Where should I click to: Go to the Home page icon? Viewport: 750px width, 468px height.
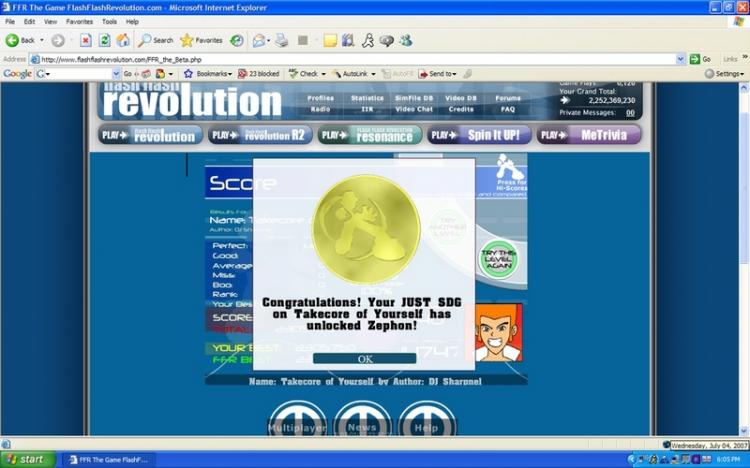123,41
